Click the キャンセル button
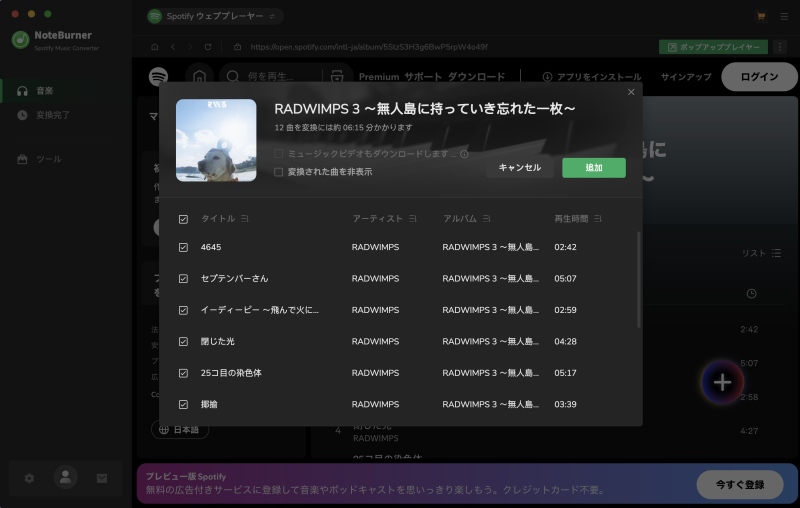Screen dimensions: 800x508 click(519, 167)
